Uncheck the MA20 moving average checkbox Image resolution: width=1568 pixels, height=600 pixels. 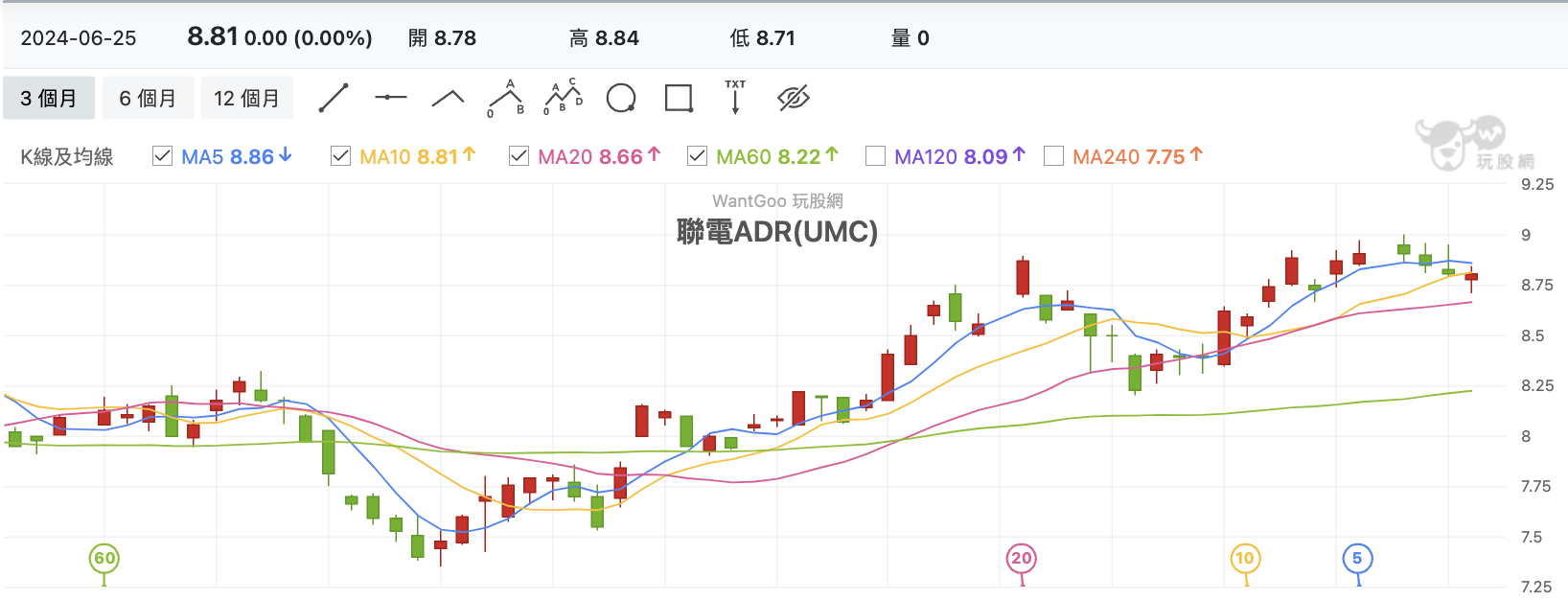click(519, 156)
